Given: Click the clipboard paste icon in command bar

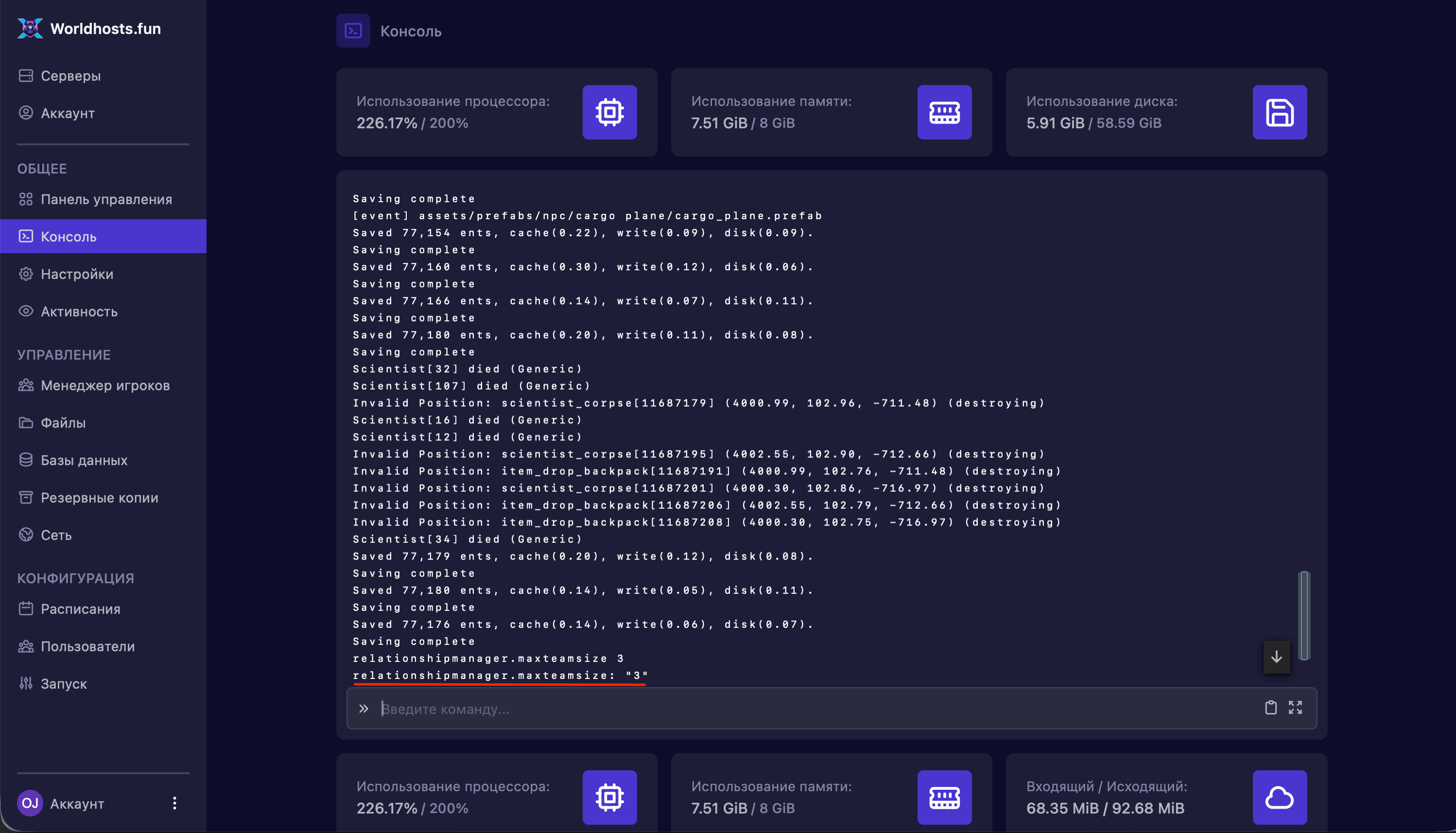Looking at the screenshot, I should pyautogui.click(x=1271, y=708).
